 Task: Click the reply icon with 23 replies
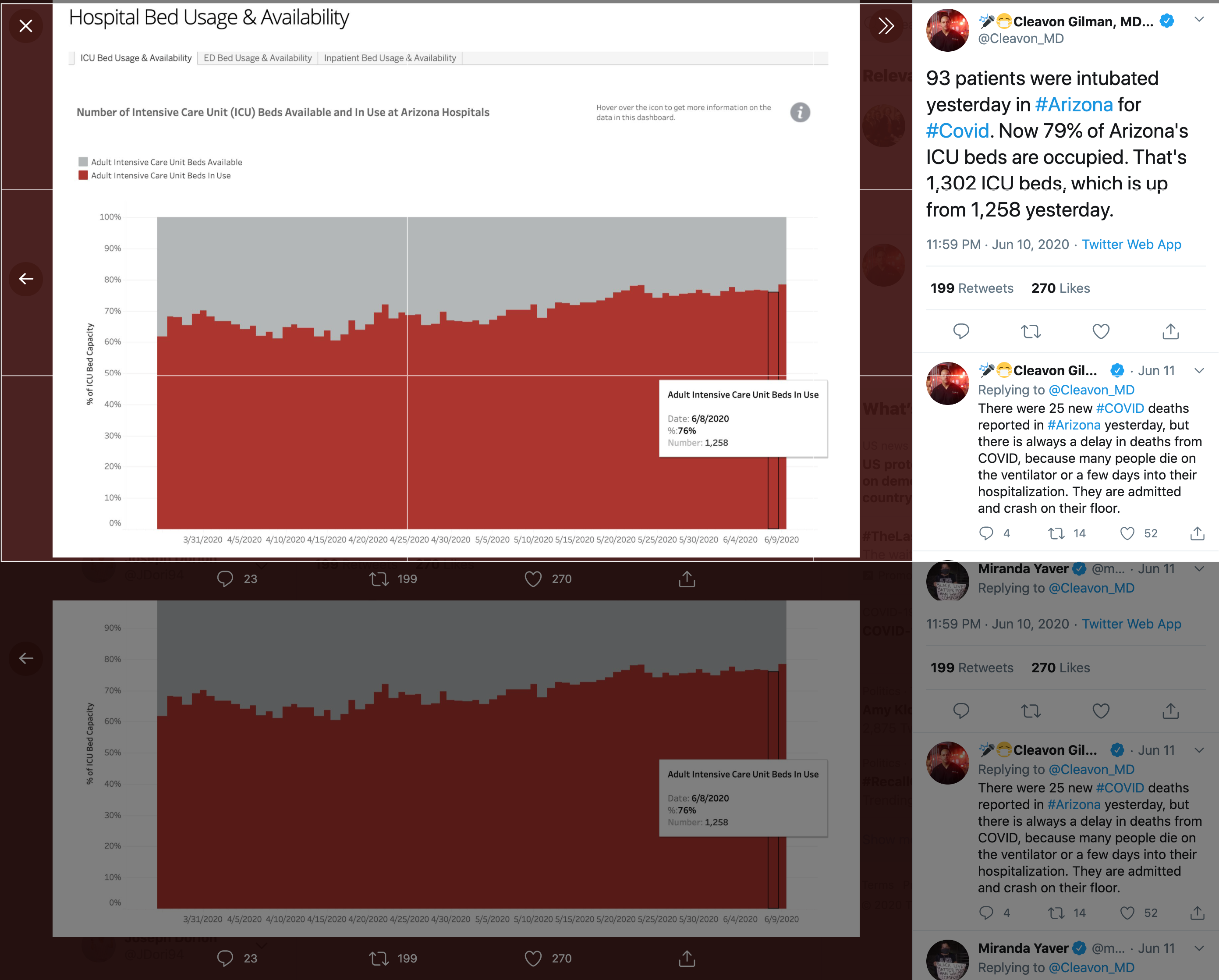(225, 579)
